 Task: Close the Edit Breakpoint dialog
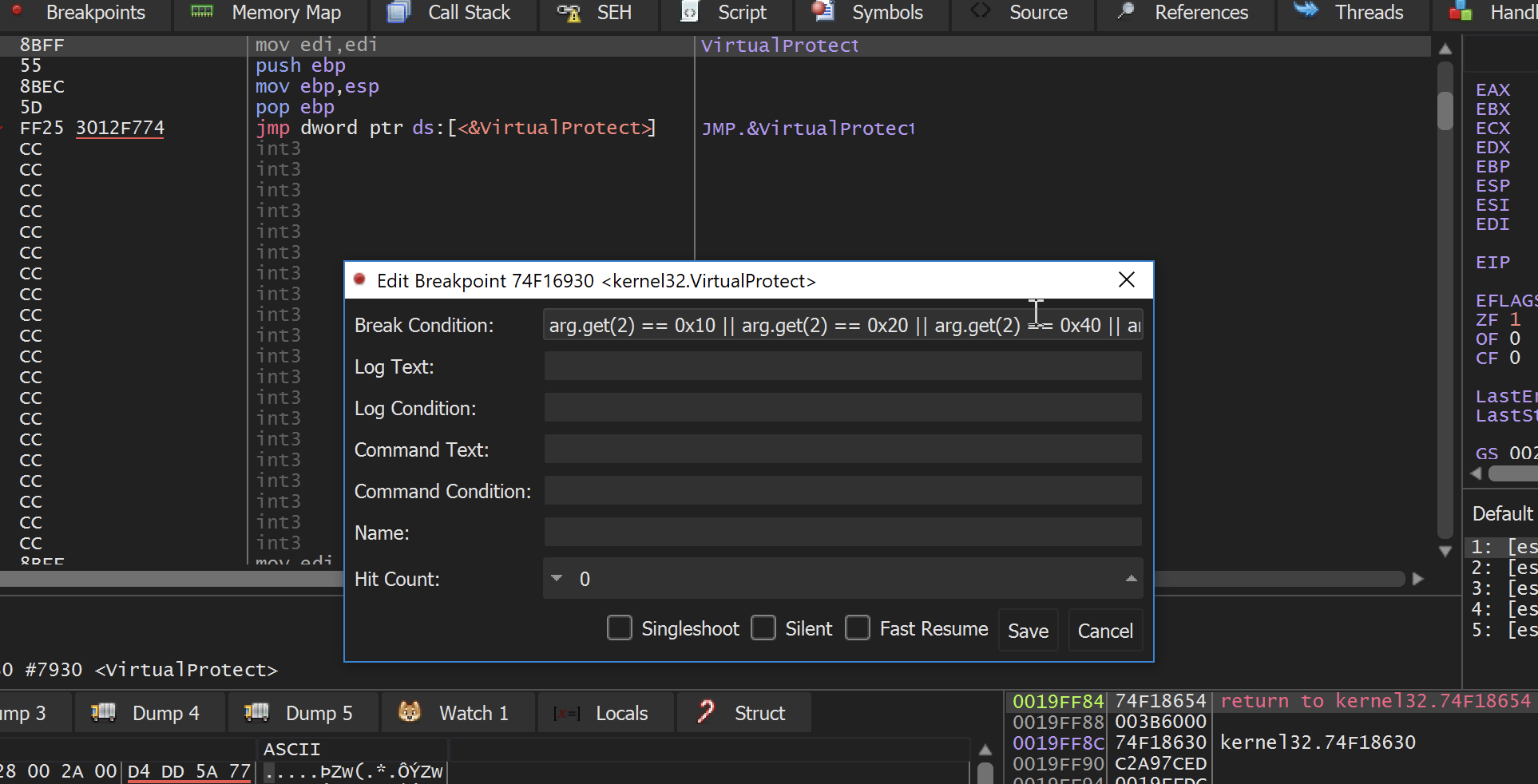tap(1127, 280)
